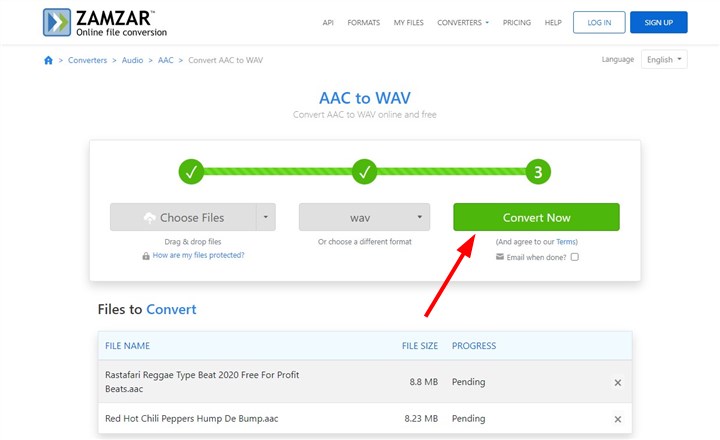This screenshot has height=440, width=720.
Task: Open the Help page
Action: click(x=553, y=23)
